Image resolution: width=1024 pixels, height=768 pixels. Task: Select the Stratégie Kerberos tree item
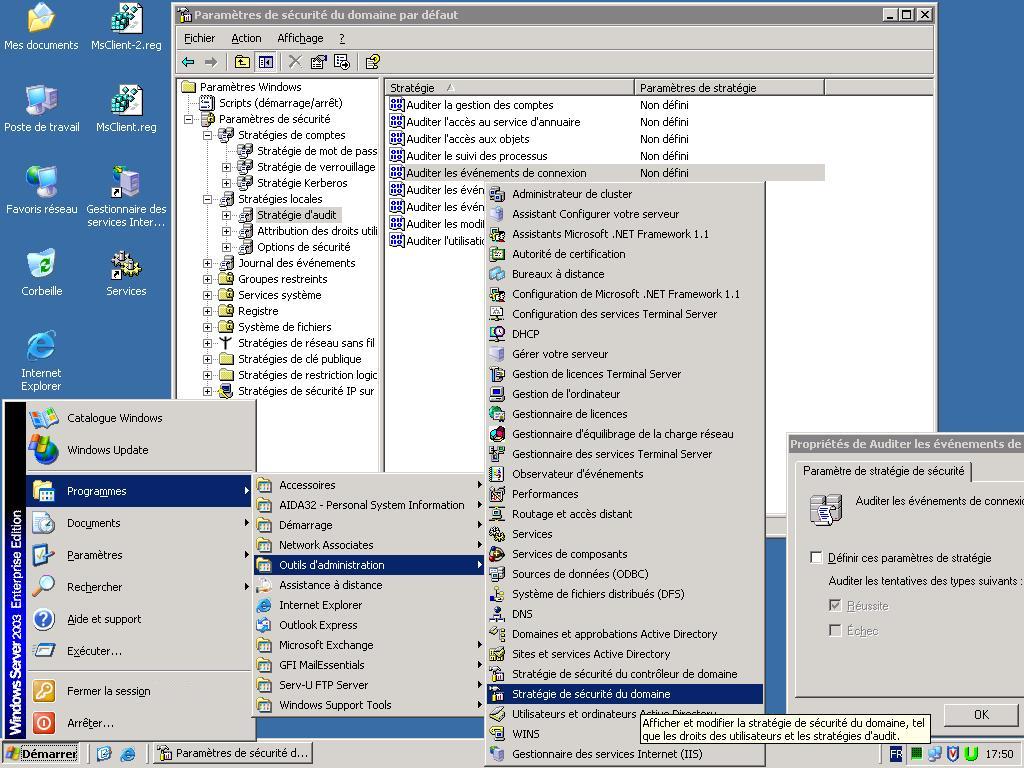[x=302, y=183]
